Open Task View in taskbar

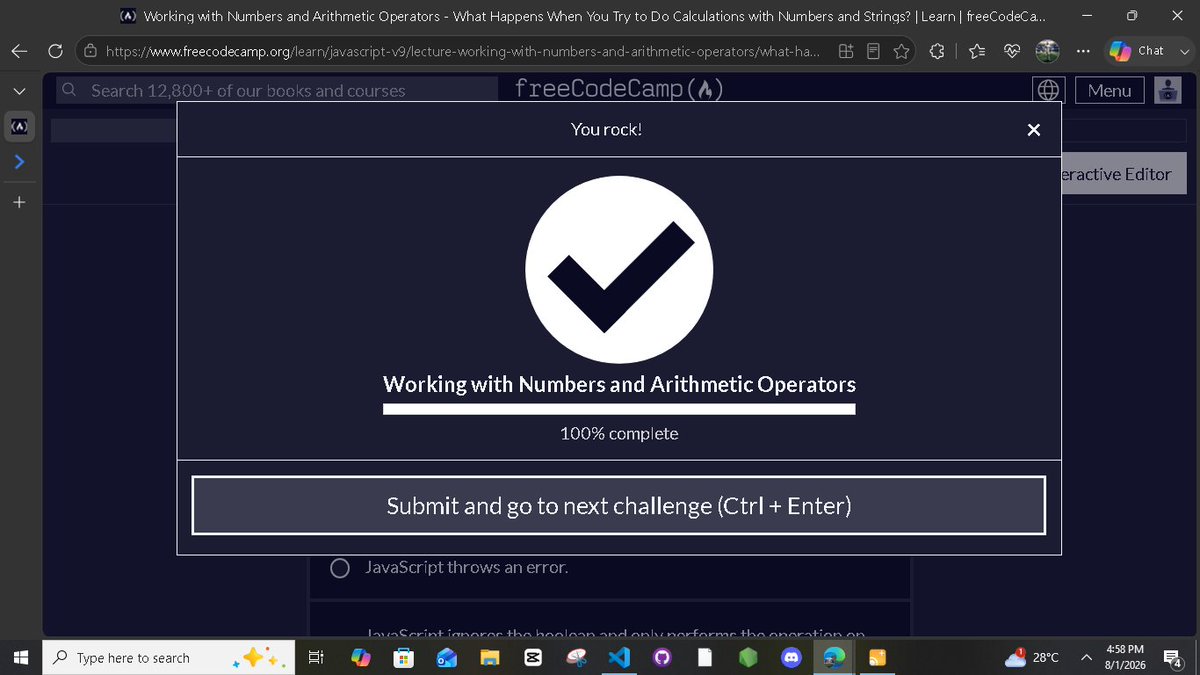(316, 657)
